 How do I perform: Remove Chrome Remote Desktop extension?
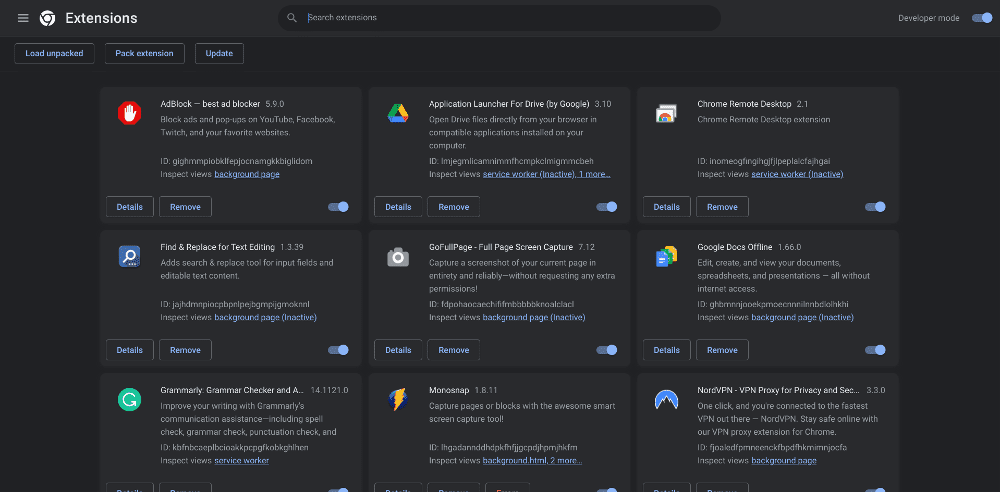tap(723, 207)
